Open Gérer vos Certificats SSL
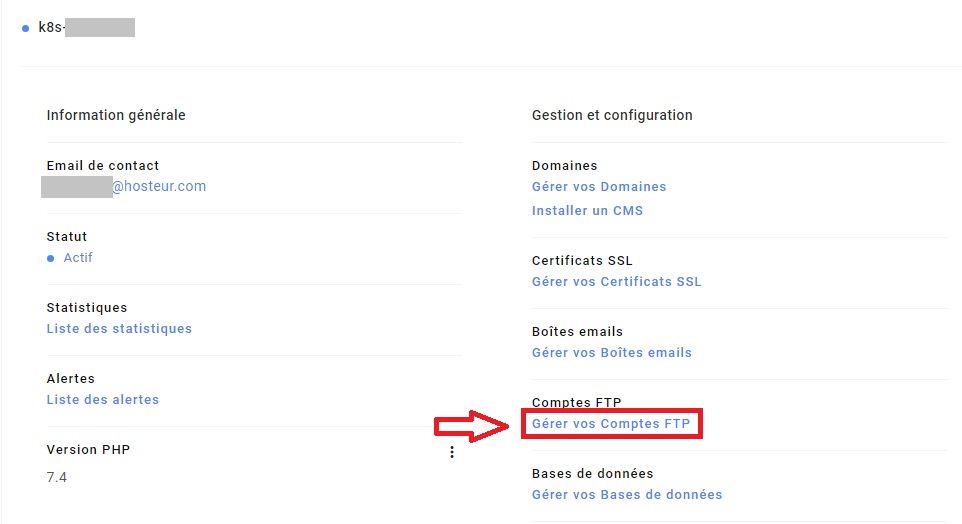962x524 pixels. tap(616, 282)
